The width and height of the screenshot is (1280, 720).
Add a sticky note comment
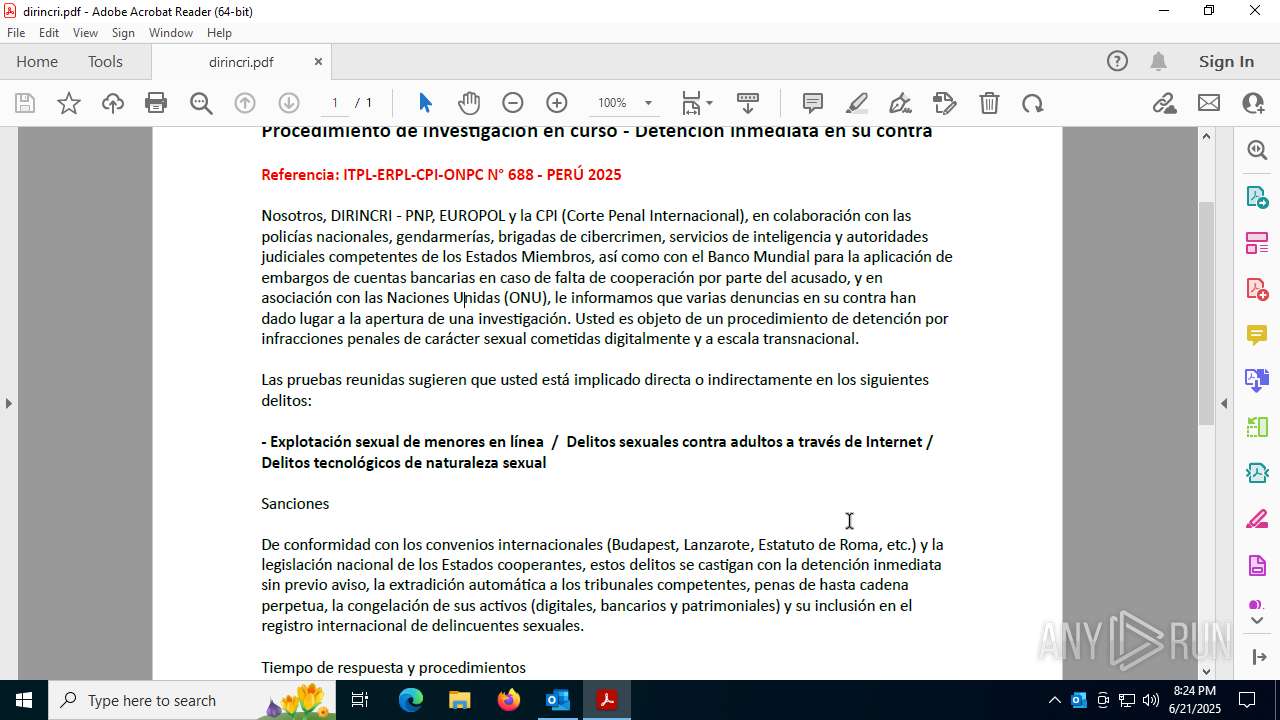point(813,103)
